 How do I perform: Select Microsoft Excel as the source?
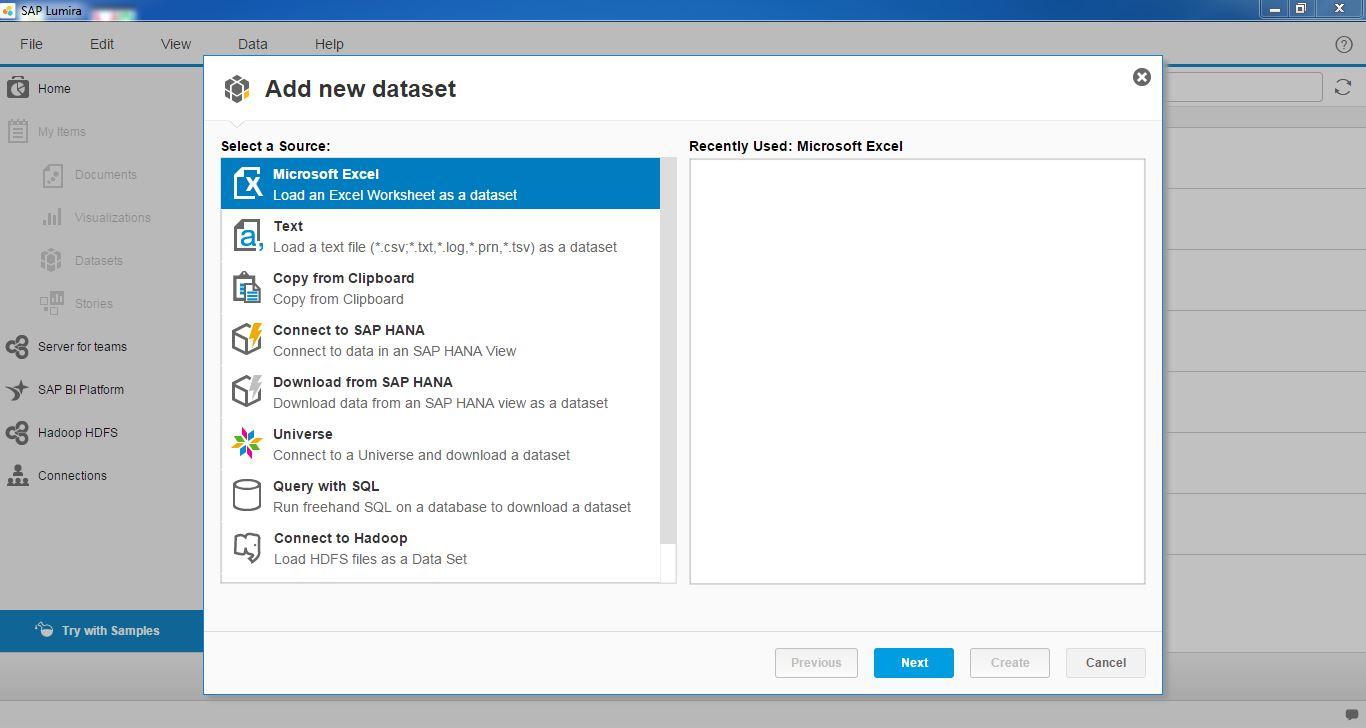[440, 183]
